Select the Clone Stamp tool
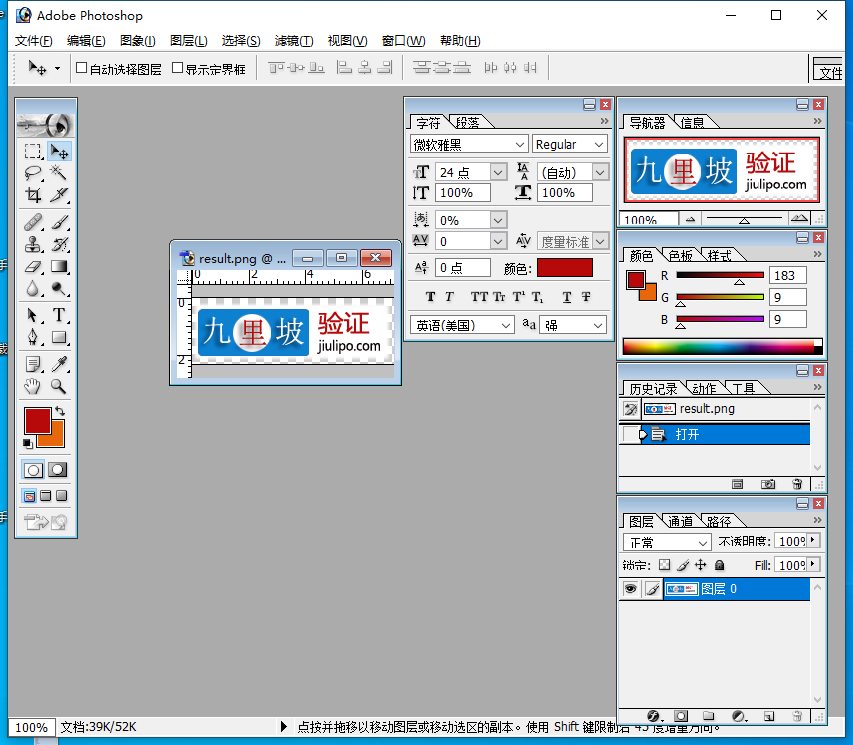This screenshot has width=853, height=745. pos(31,244)
